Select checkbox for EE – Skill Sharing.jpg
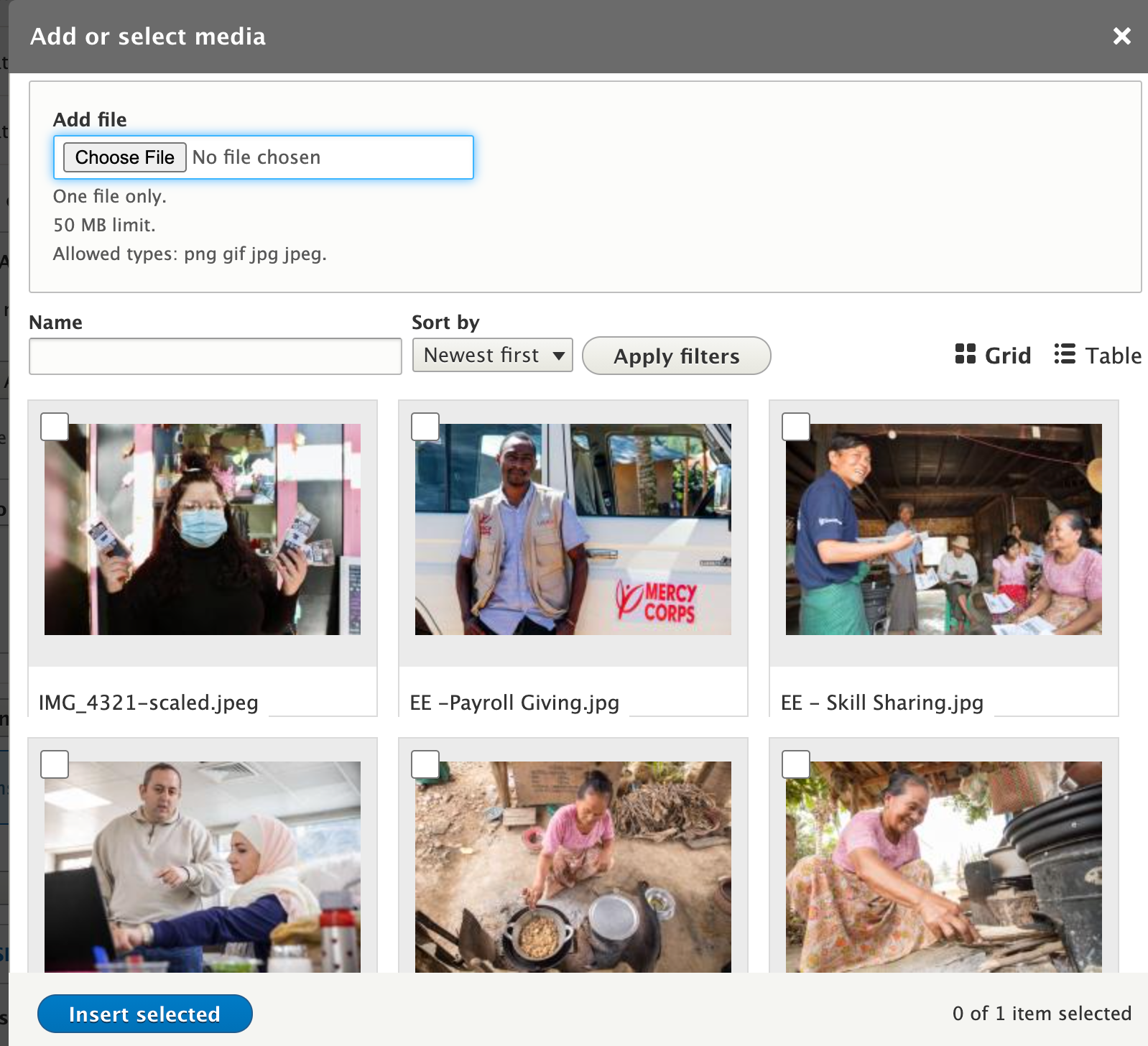This screenshot has width=1148, height=1046. 796,427
